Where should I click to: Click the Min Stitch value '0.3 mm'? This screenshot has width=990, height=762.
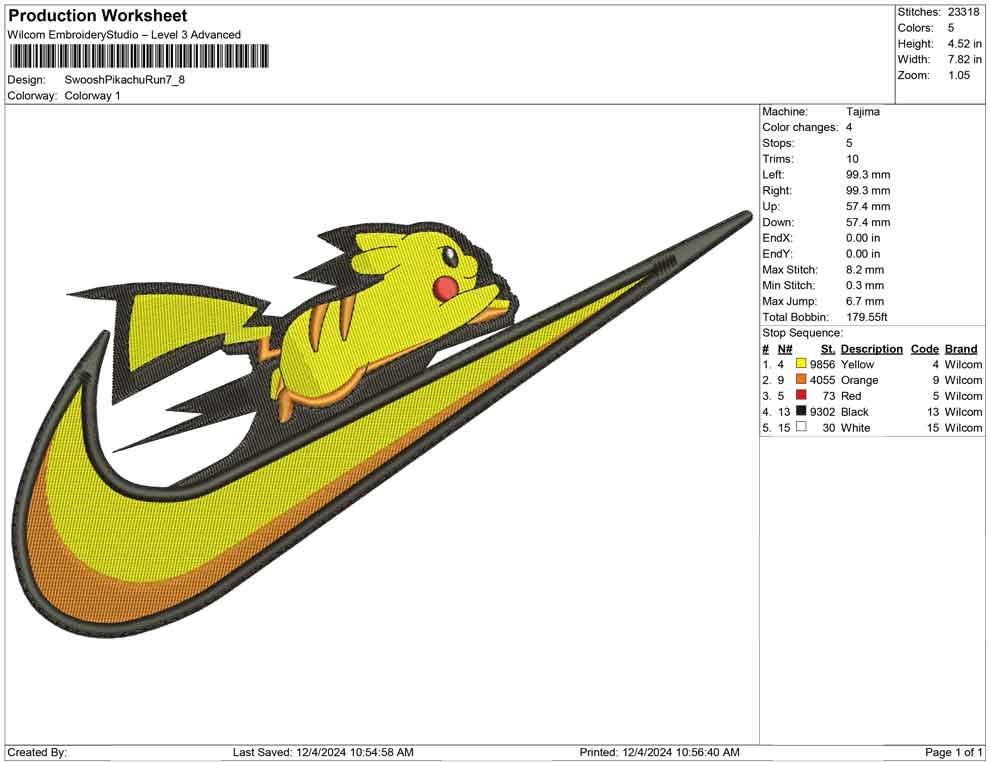[x=864, y=285]
